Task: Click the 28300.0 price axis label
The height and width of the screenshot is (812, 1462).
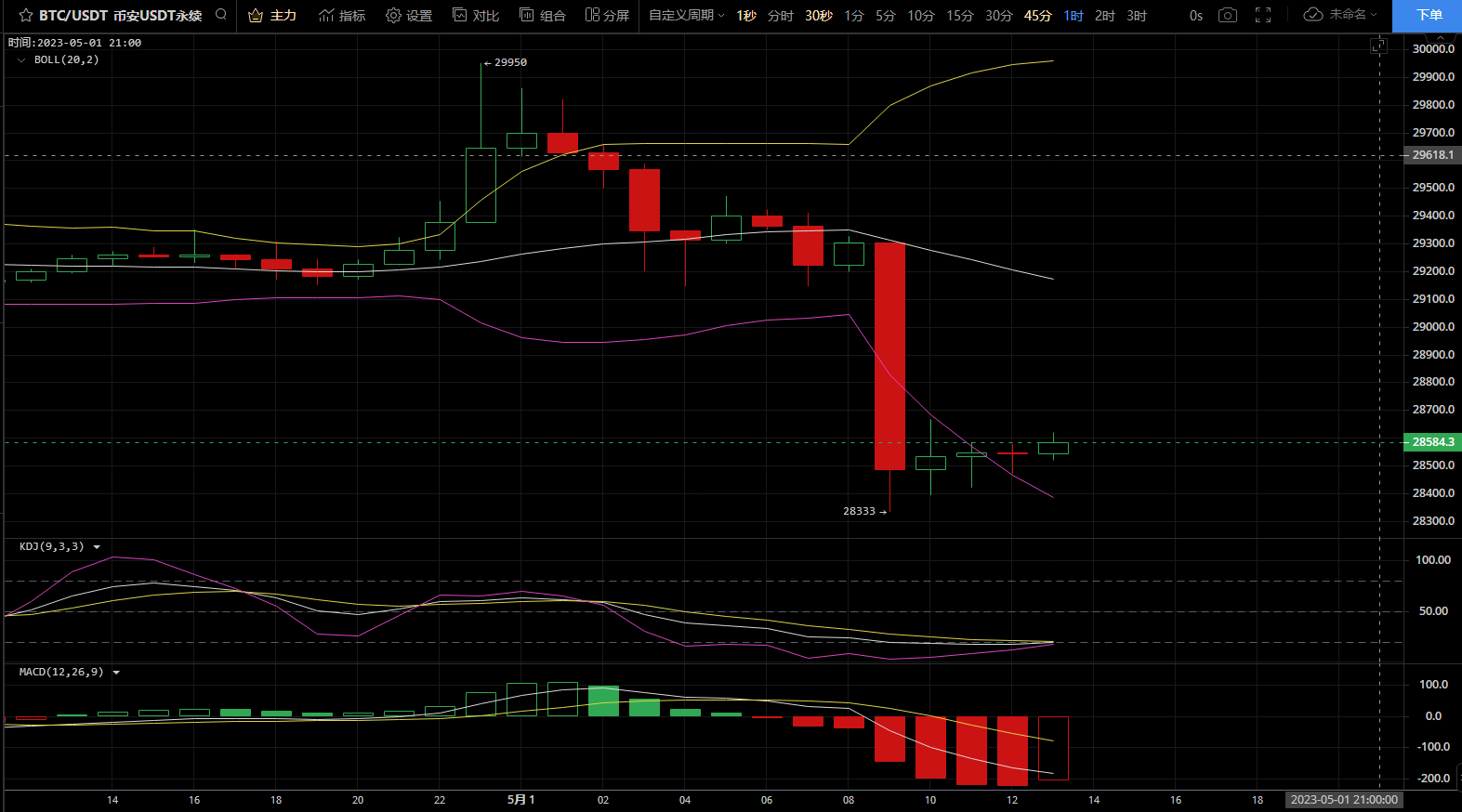Action: point(1433,521)
